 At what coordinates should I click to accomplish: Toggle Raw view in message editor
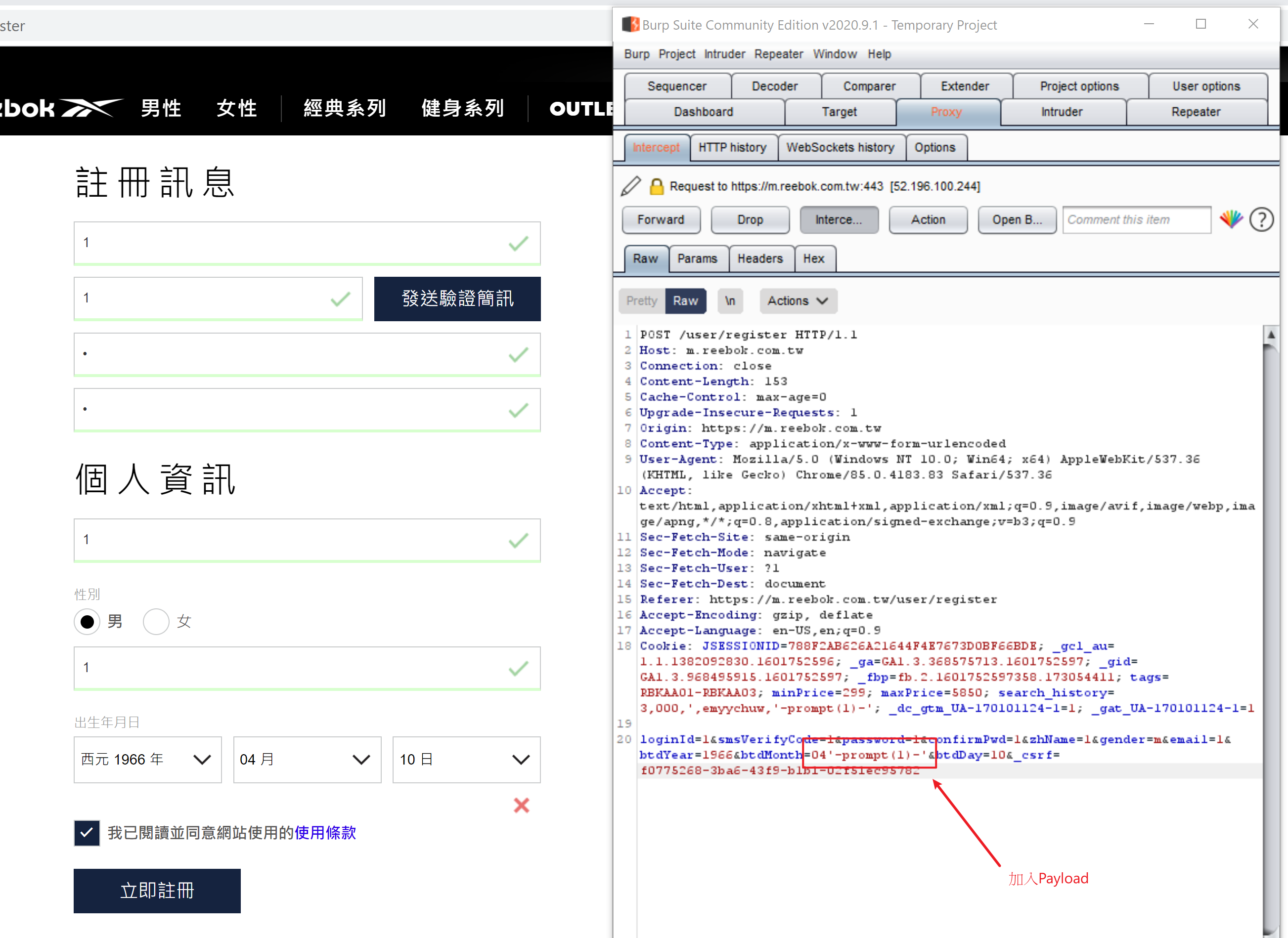click(685, 301)
